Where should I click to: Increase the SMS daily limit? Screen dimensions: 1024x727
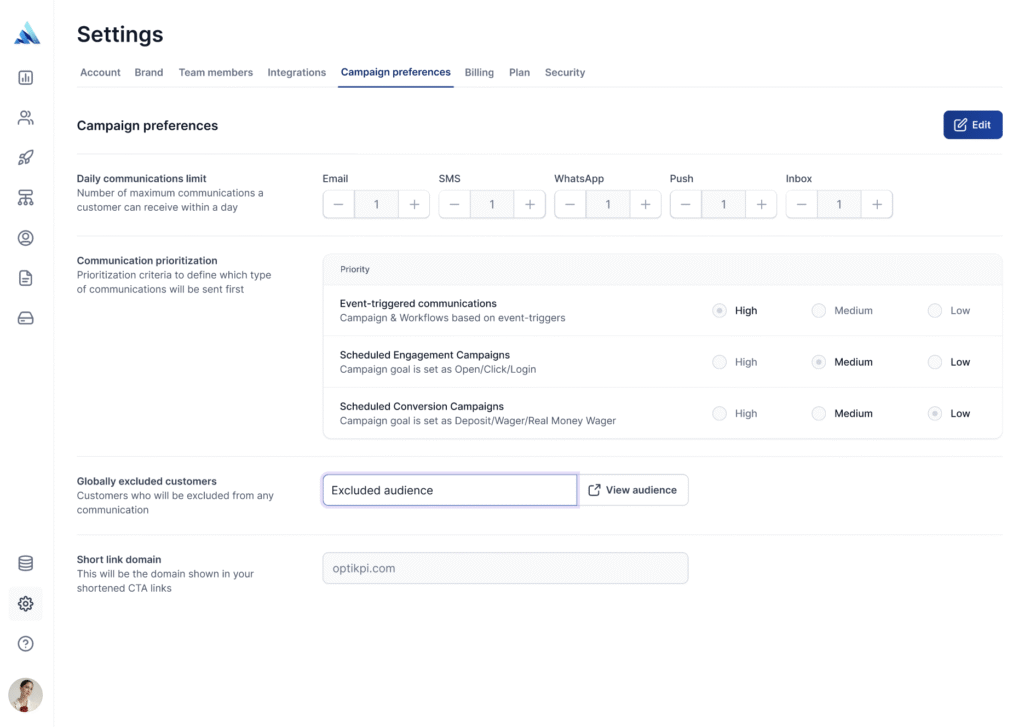(x=530, y=204)
